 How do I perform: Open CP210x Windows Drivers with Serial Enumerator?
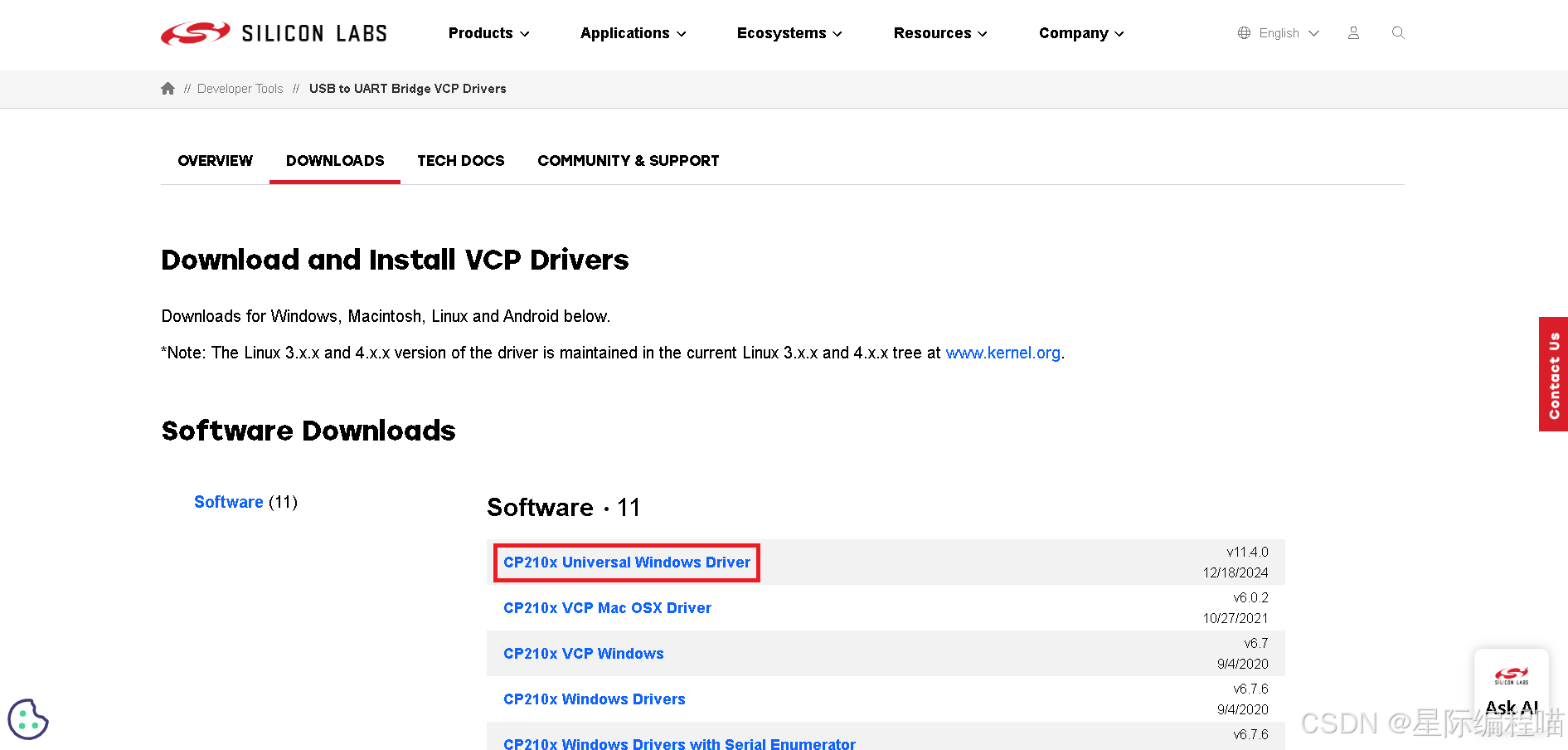pyautogui.click(x=679, y=743)
